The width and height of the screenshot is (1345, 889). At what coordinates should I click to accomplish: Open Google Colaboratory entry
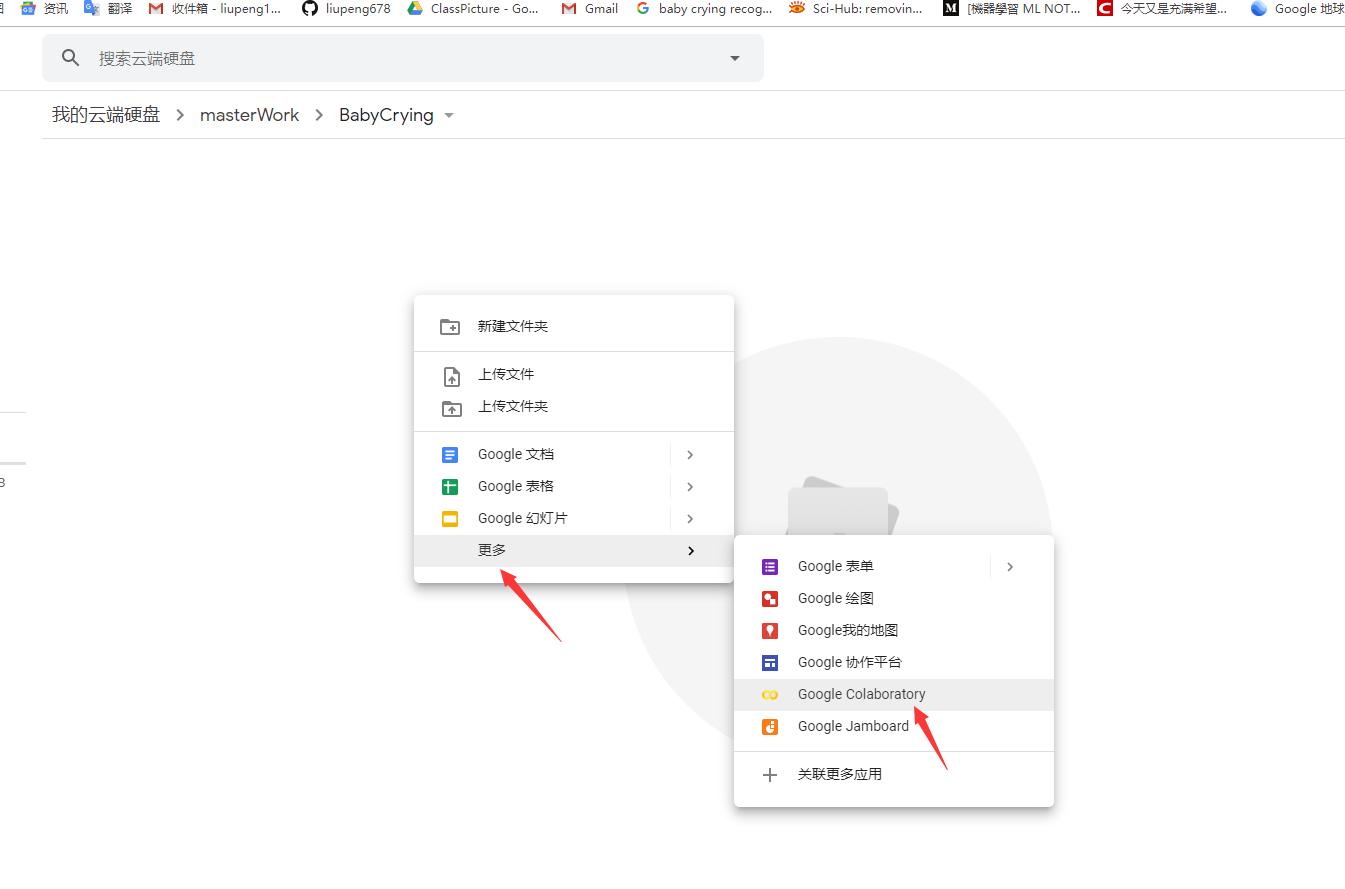point(894,694)
